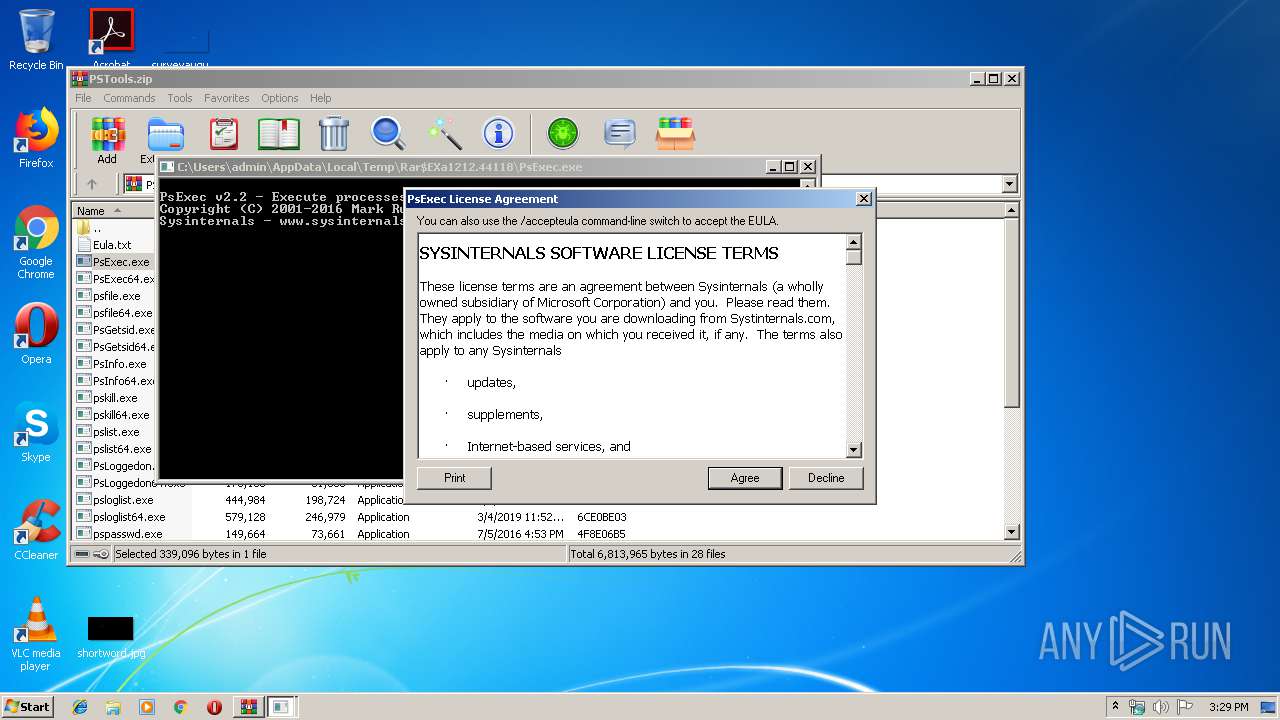Click the Print button

coord(454,478)
